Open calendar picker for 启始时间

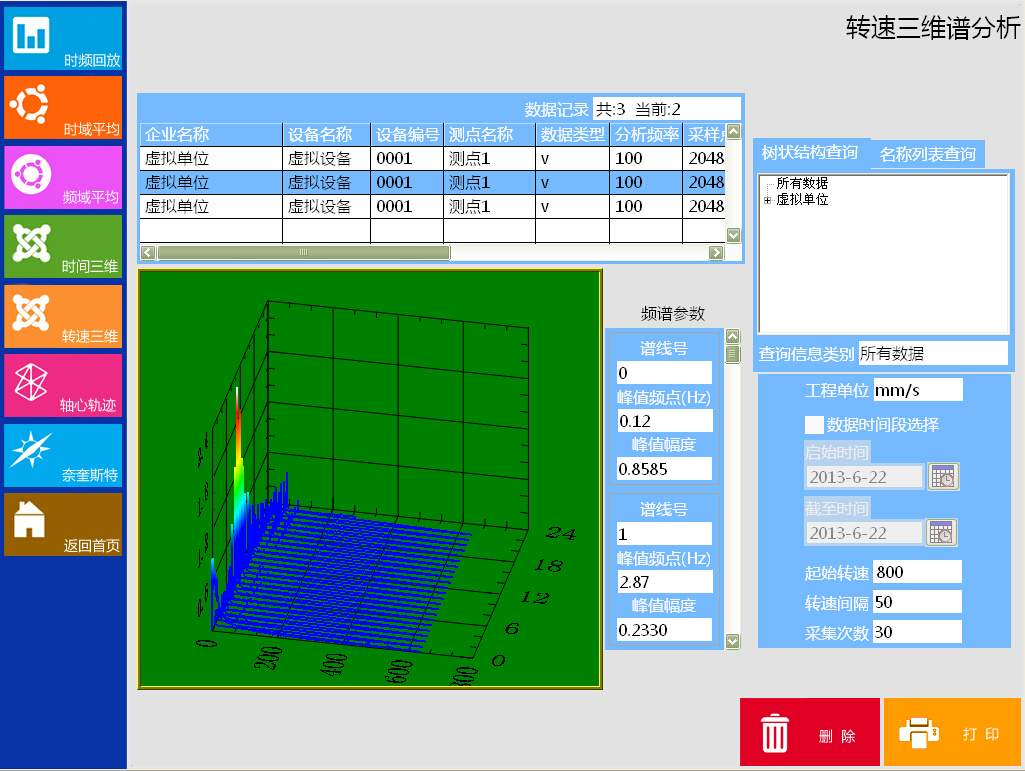tap(942, 477)
